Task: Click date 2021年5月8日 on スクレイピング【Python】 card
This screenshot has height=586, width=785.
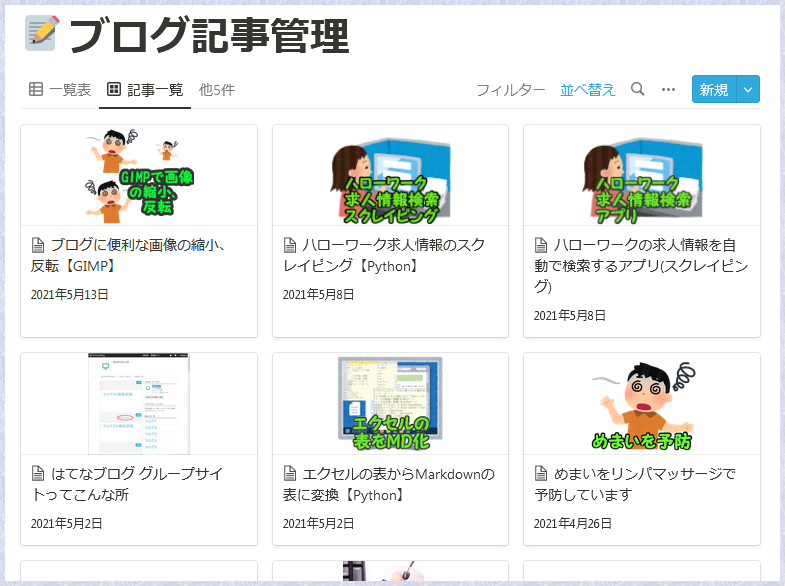Action: [x=318, y=295]
